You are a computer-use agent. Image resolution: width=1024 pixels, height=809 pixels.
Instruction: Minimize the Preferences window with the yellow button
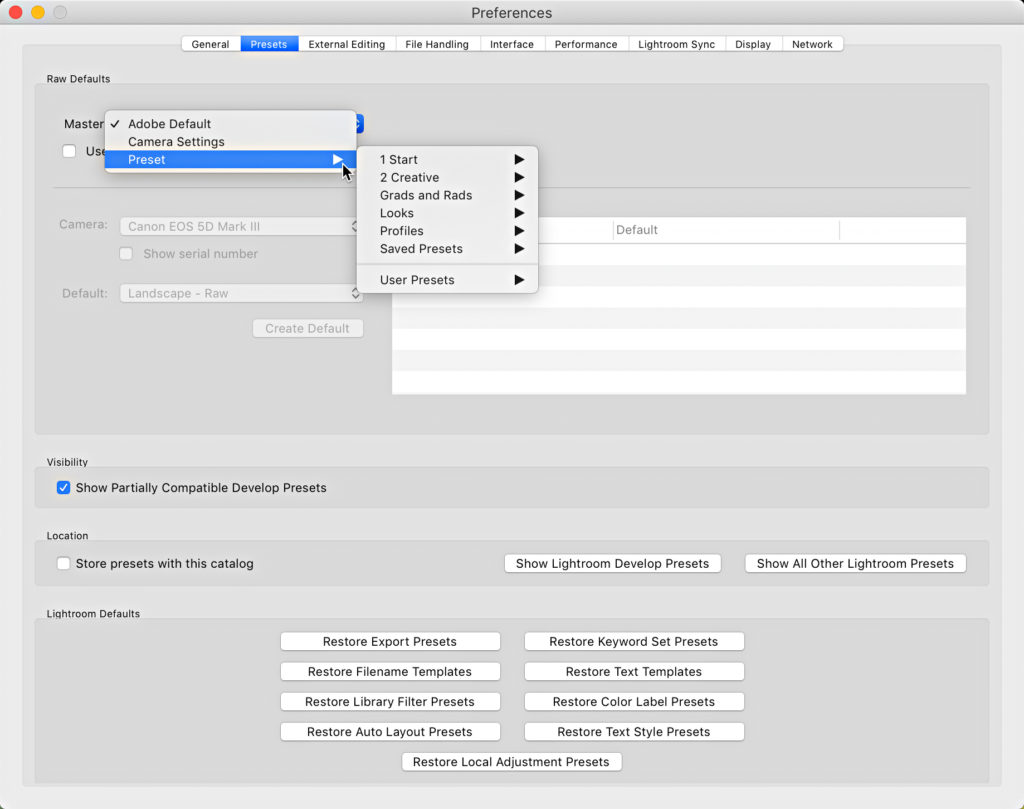38,12
